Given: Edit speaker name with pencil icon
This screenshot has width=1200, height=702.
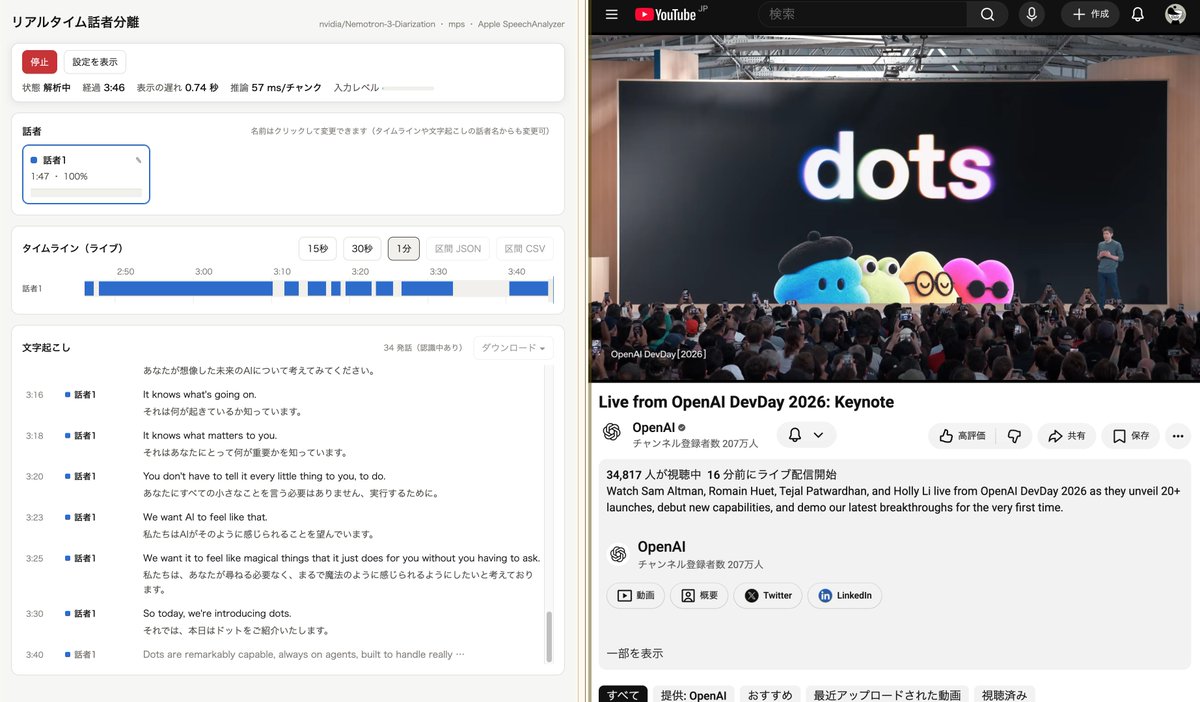Looking at the screenshot, I should coord(138,160).
